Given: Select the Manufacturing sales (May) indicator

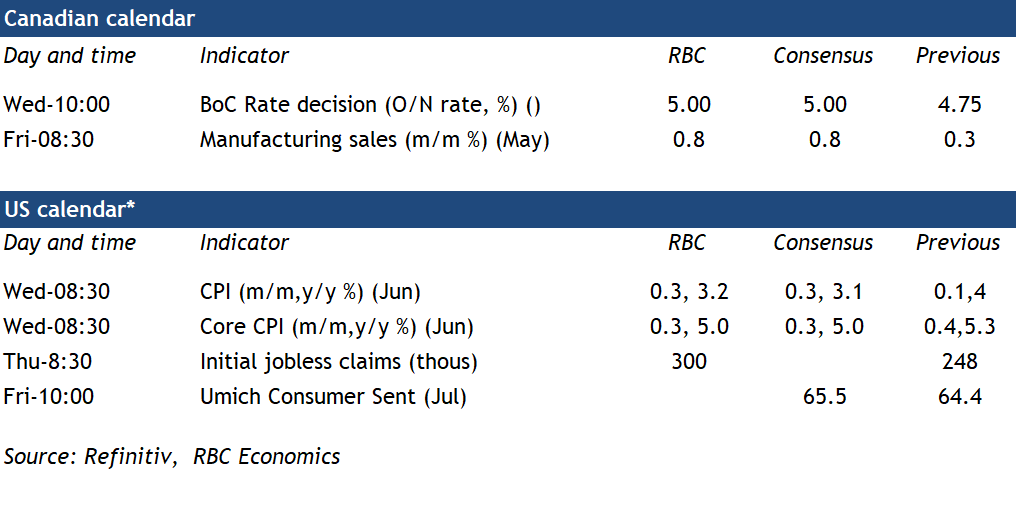Looking at the screenshot, I should 374,140.
